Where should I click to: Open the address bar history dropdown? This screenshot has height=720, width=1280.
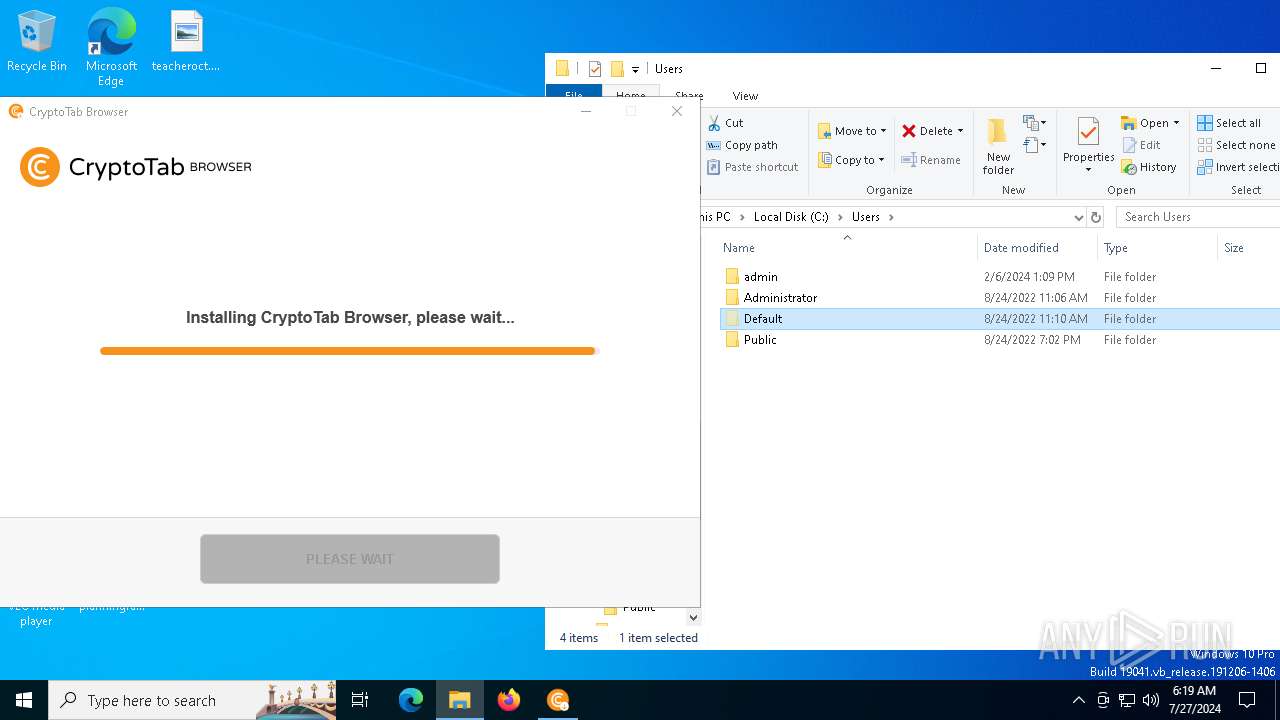[x=1078, y=217]
